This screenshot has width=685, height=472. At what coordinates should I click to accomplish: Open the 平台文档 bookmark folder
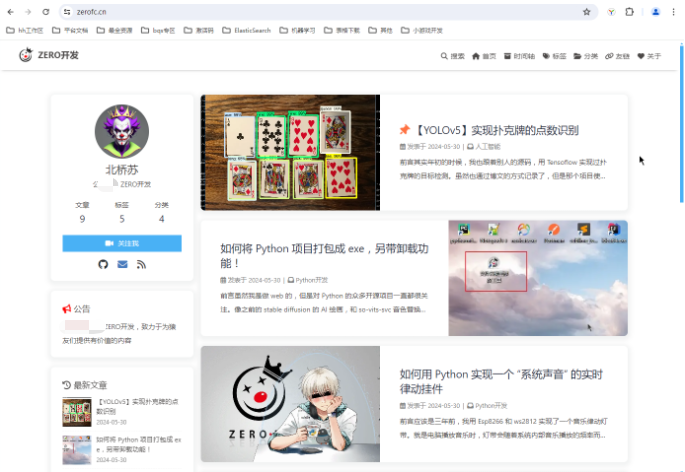click(x=70, y=30)
